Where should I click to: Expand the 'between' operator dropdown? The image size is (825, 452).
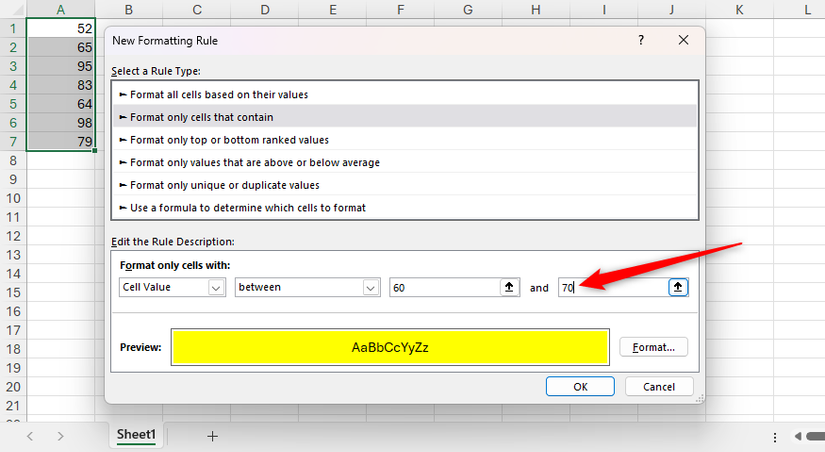tap(307, 287)
